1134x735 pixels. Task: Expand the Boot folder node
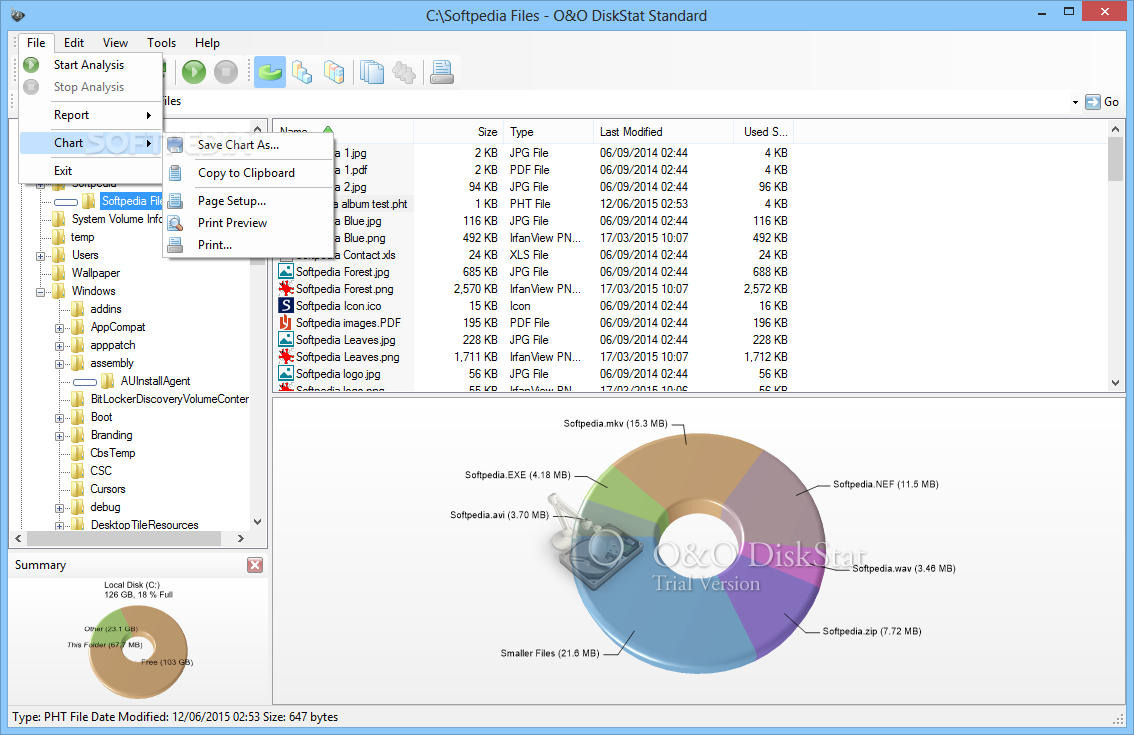[59, 417]
